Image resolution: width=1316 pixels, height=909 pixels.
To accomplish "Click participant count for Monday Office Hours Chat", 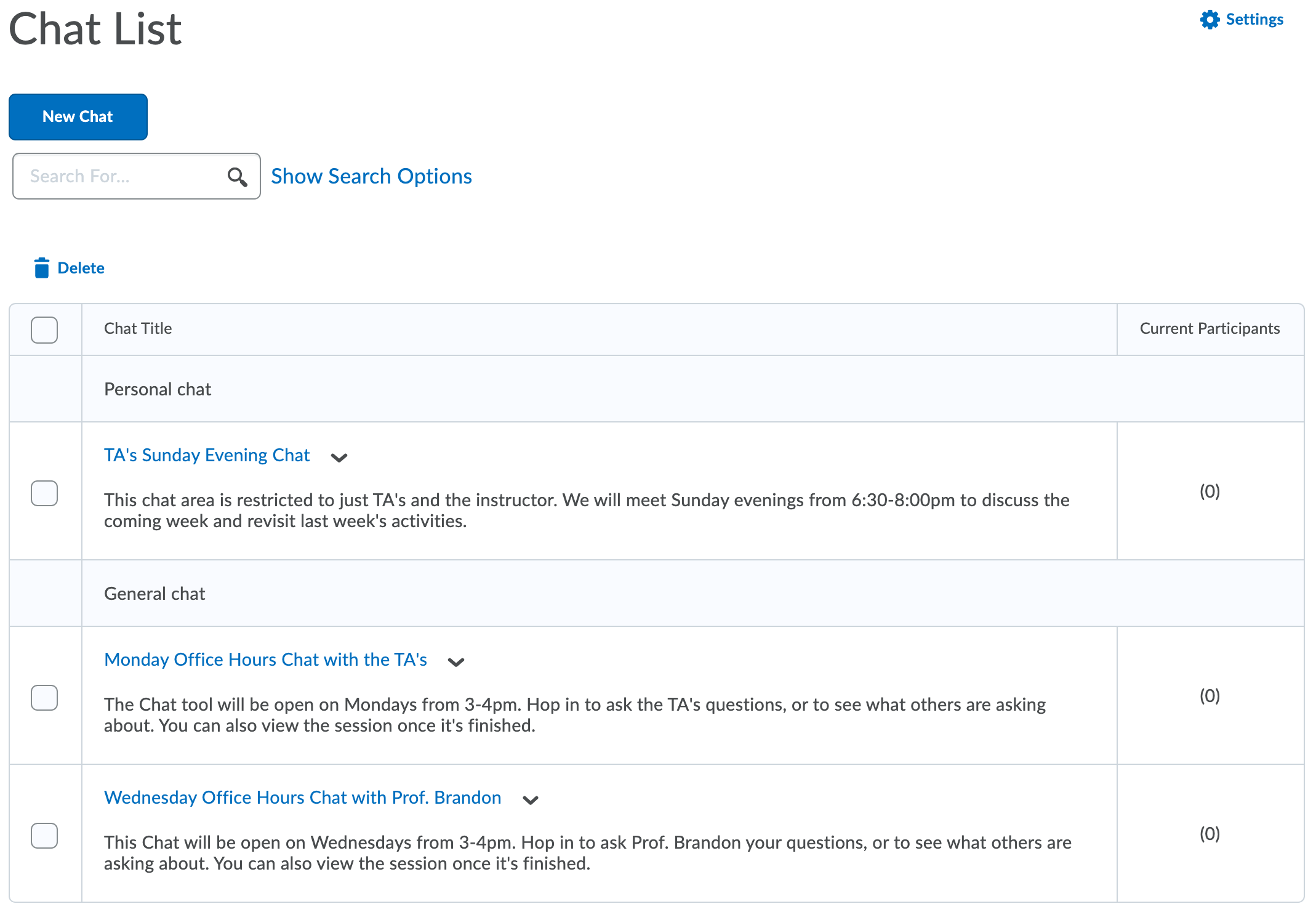I will tap(1210, 696).
